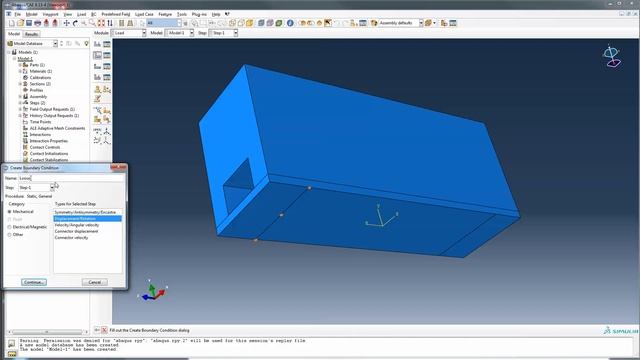Open the Viewport menu
This screenshot has width=640, height=360.
51,14
